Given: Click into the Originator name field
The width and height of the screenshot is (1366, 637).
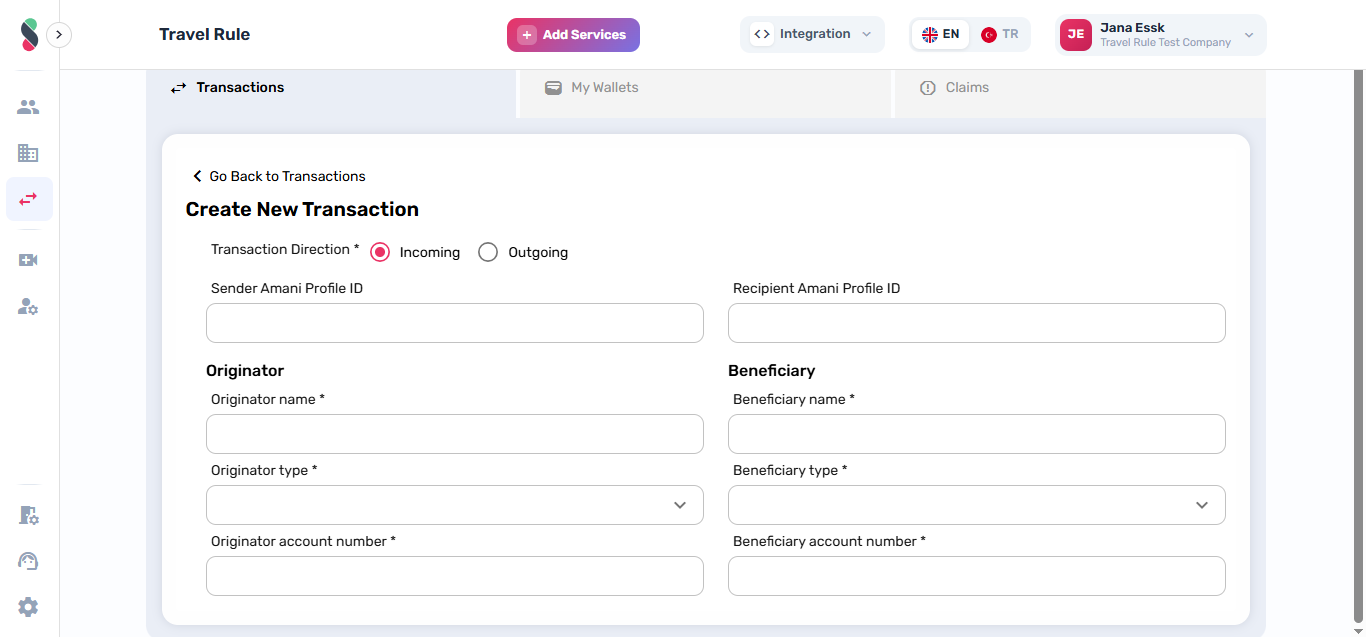Looking at the screenshot, I should pos(455,434).
